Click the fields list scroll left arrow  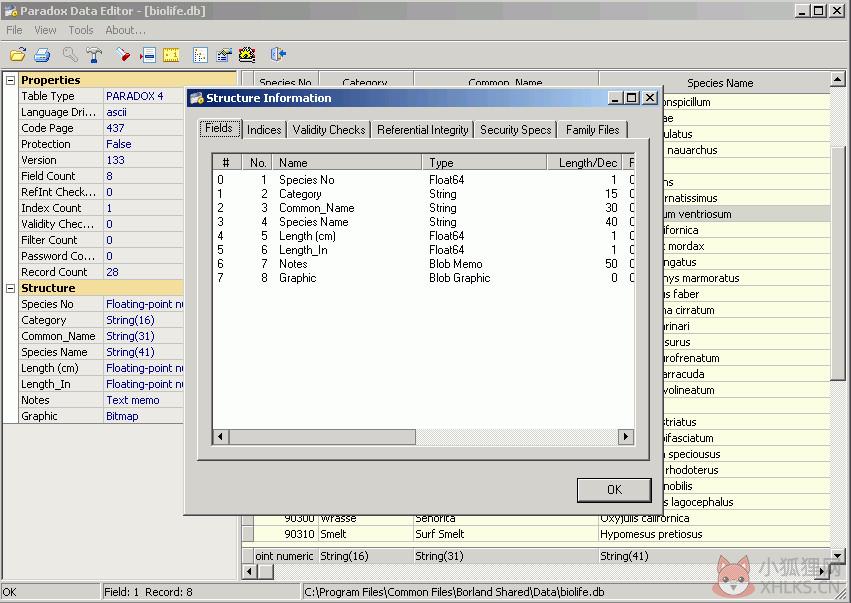point(220,436)
